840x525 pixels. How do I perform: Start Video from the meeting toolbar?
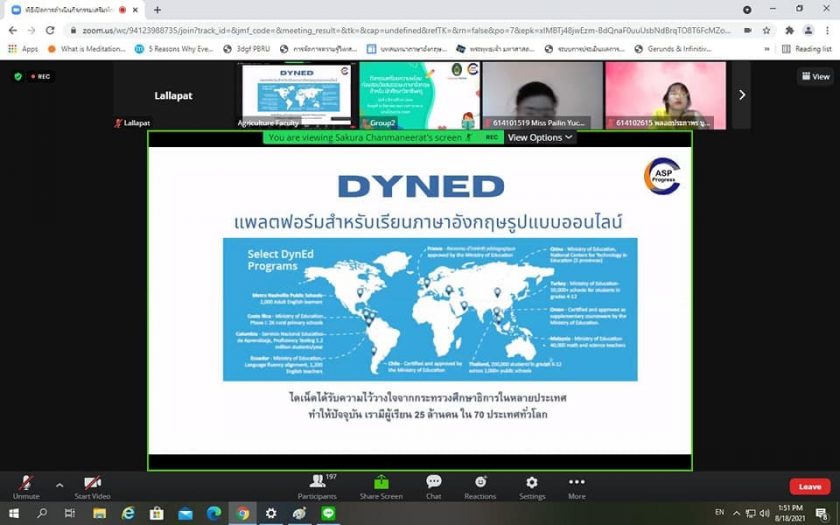[x=92, y=483]
